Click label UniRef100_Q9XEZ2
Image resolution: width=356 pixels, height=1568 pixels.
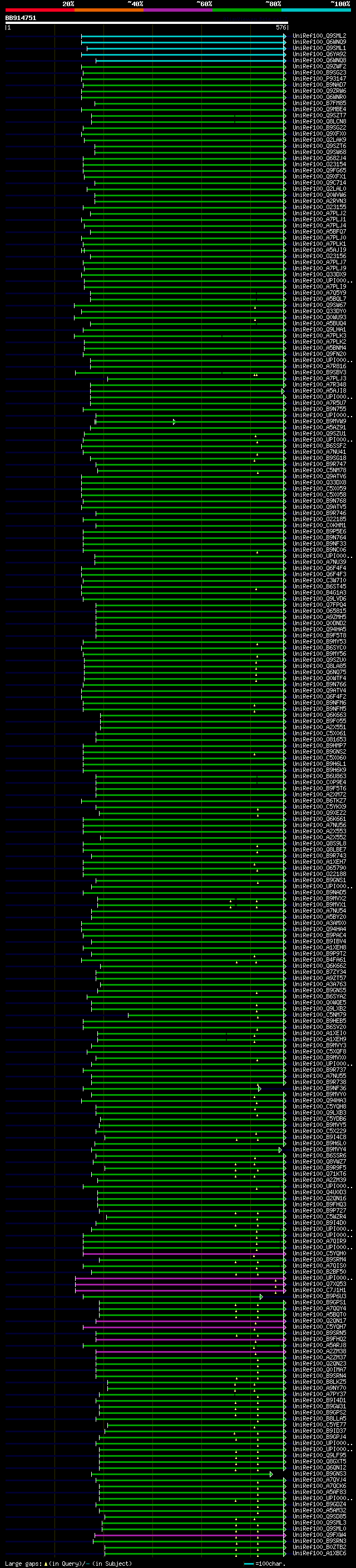(x=319, y=813)
